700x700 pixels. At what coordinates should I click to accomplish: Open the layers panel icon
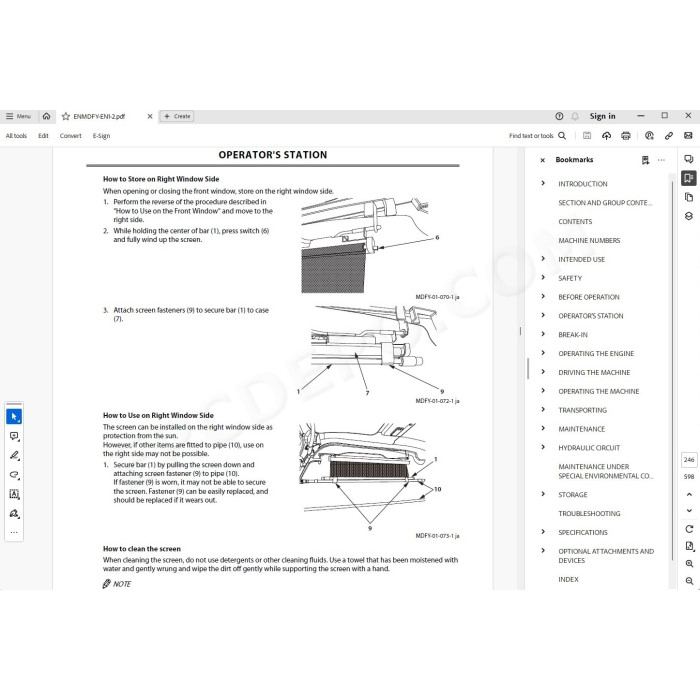689,216
